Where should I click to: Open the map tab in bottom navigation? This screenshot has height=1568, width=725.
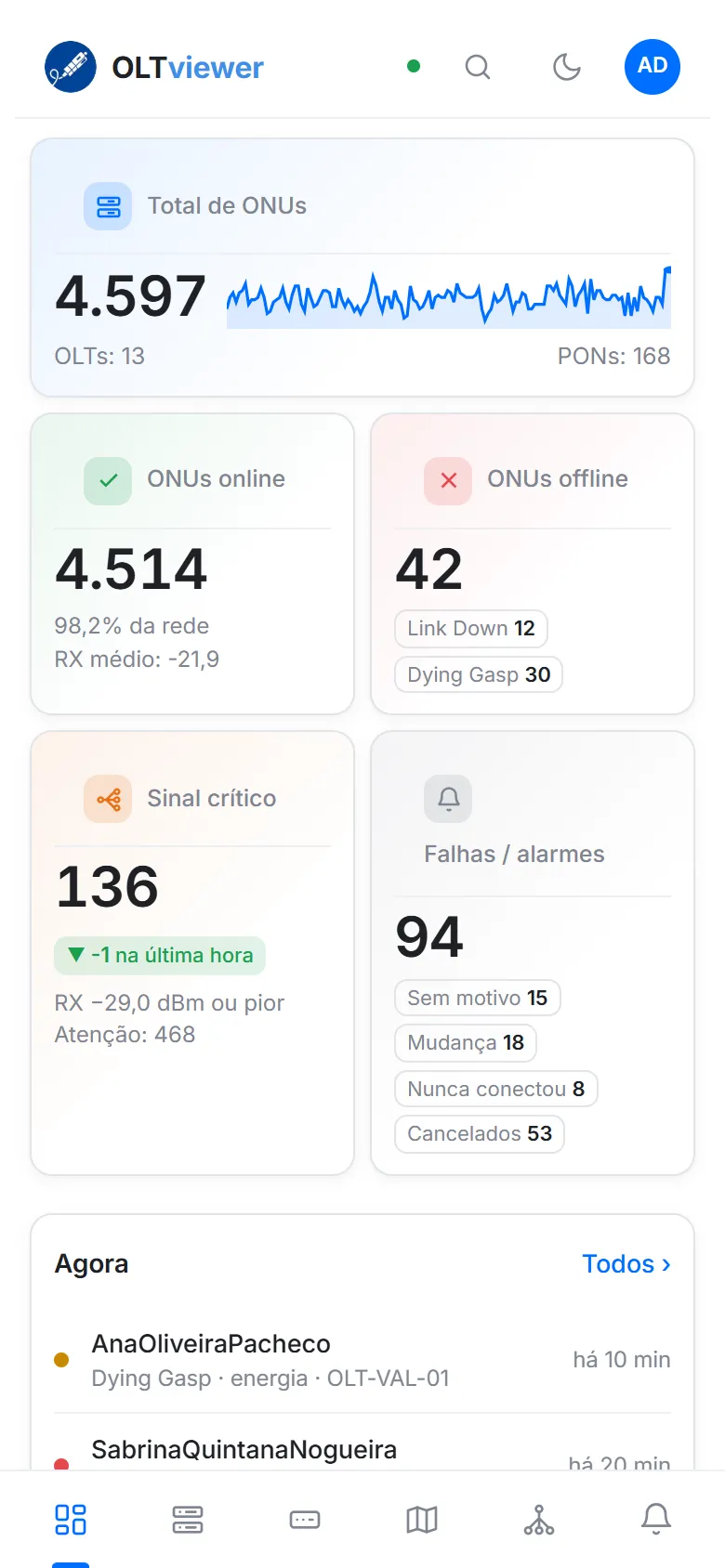click(x=422, y=1520)
